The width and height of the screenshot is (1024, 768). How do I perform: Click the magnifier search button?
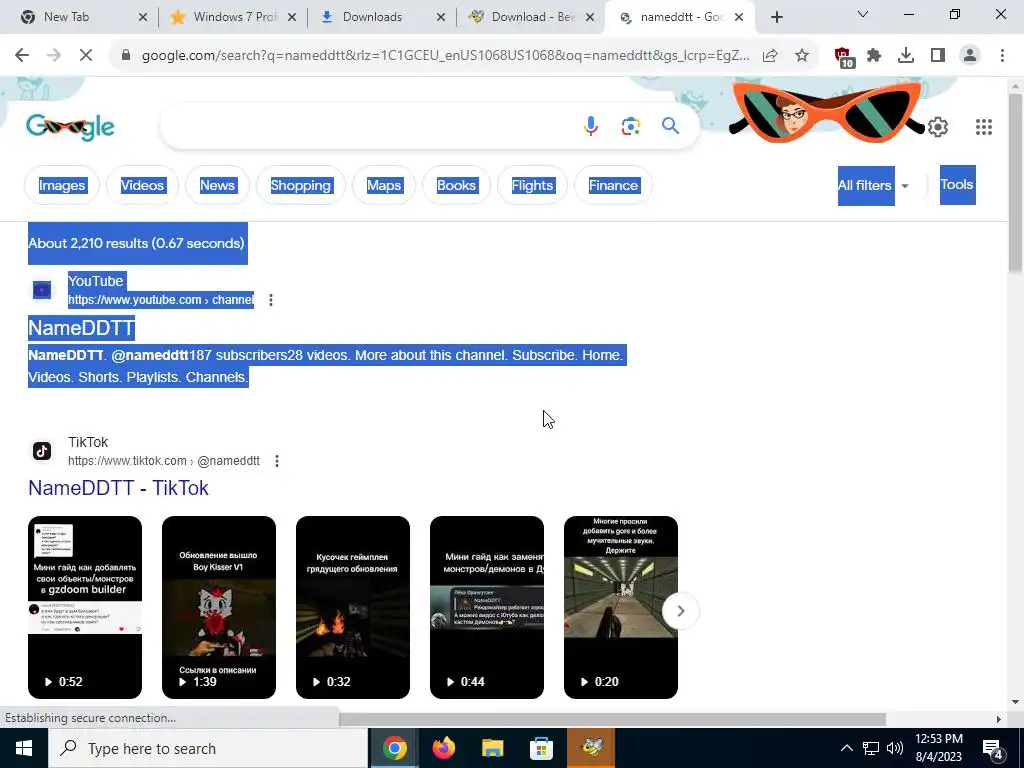(670, 125)
